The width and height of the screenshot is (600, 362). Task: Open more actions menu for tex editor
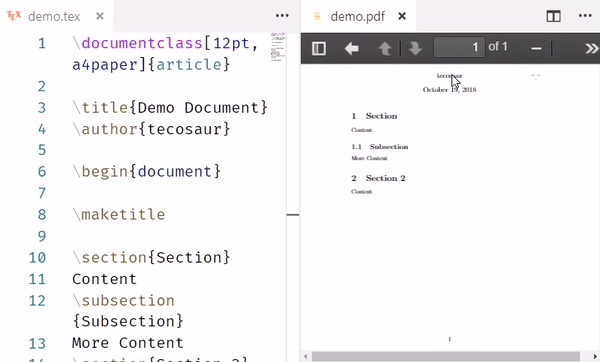pyautogui.click(x=282, y=16)
